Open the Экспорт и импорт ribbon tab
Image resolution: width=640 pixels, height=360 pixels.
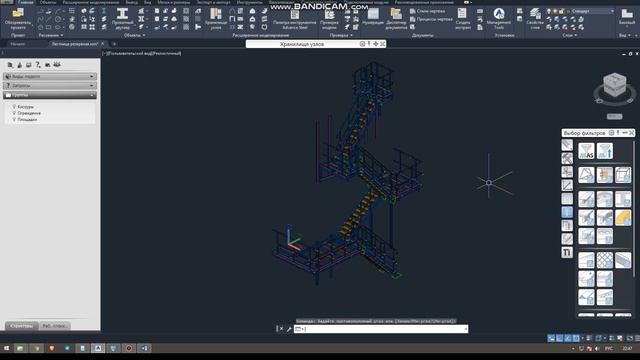[213, 2]
